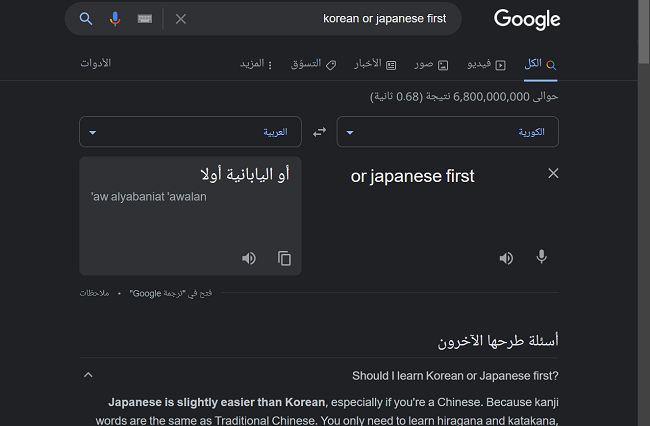Screen dimensions: 650x426
Task: Switch to the صور images tab
Action: click(x=431, y=64)
